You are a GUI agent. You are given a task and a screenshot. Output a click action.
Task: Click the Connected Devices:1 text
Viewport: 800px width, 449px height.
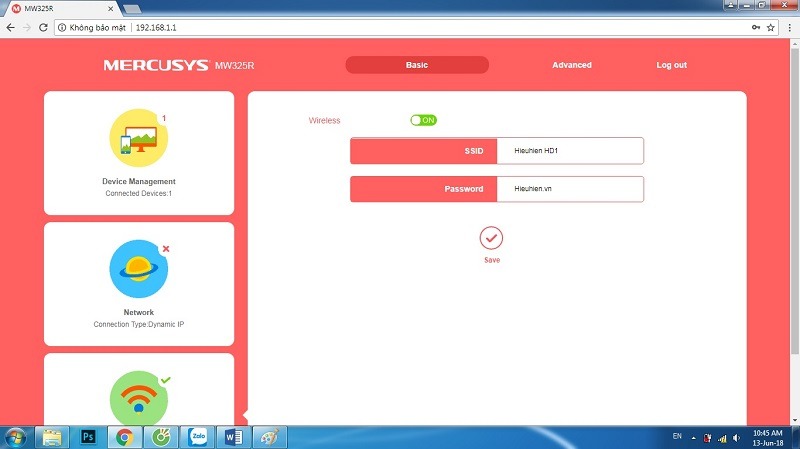139,193
